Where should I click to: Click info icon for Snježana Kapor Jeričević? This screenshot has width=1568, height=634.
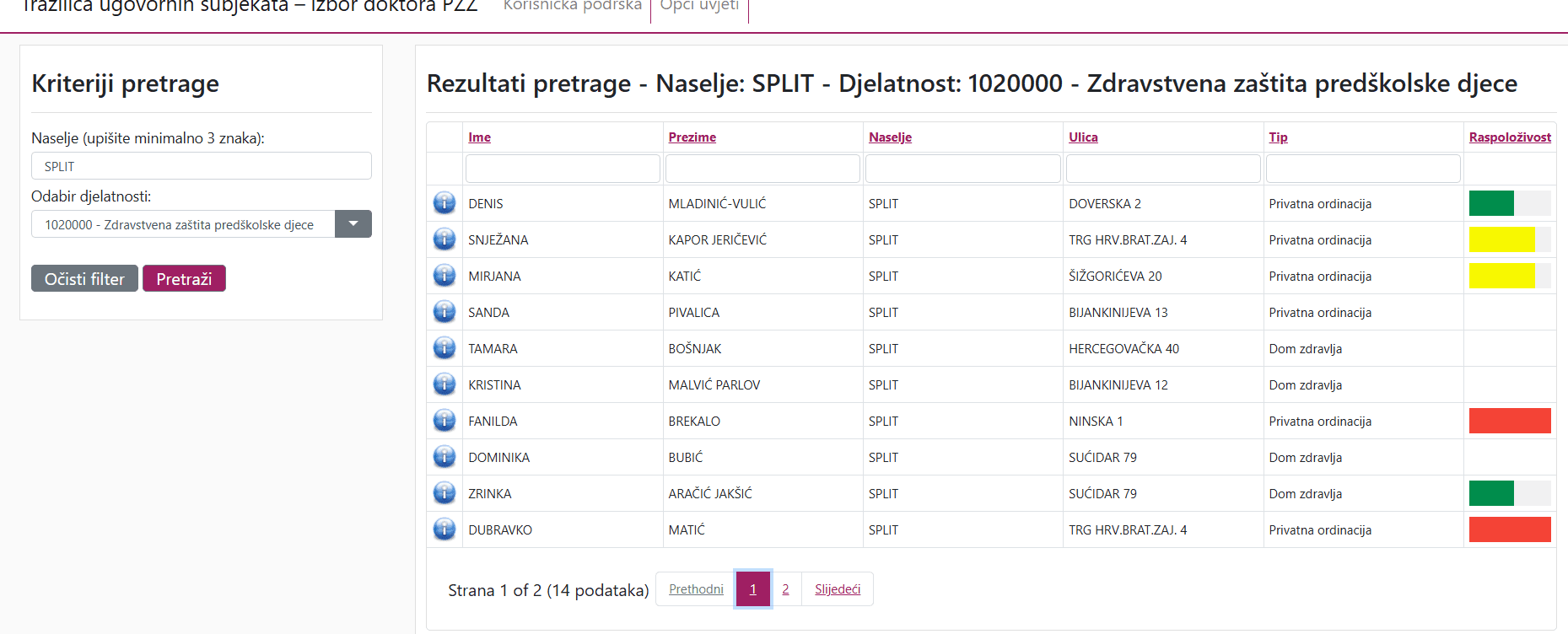[x=445, y=239]
